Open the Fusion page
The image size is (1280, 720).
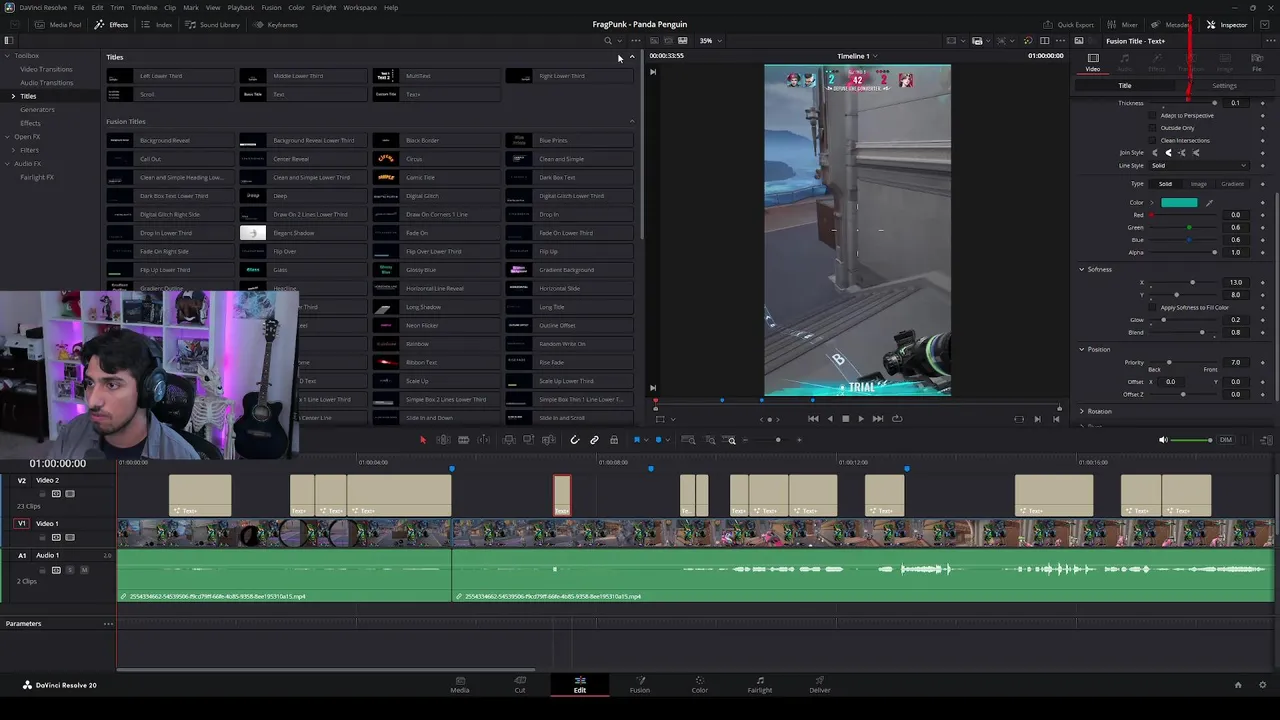(x=640, y=685)
